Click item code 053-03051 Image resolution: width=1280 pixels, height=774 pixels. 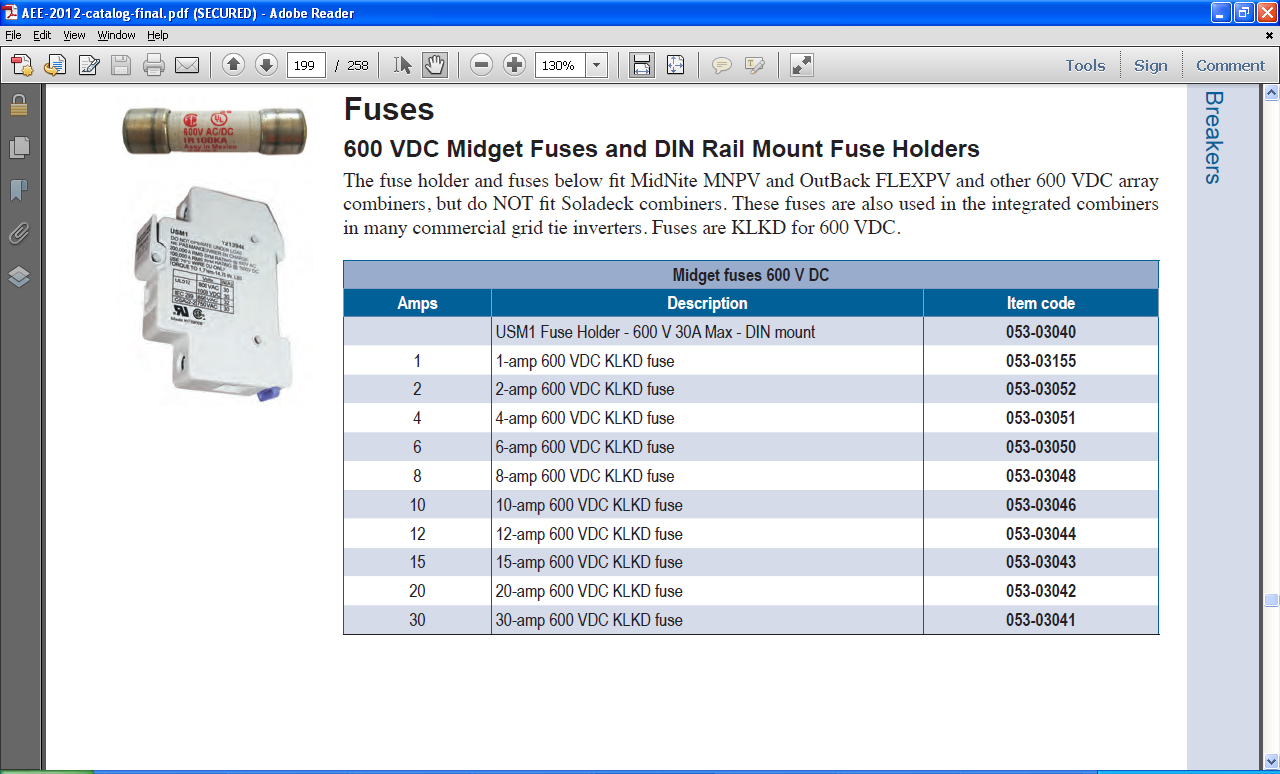1041,418
